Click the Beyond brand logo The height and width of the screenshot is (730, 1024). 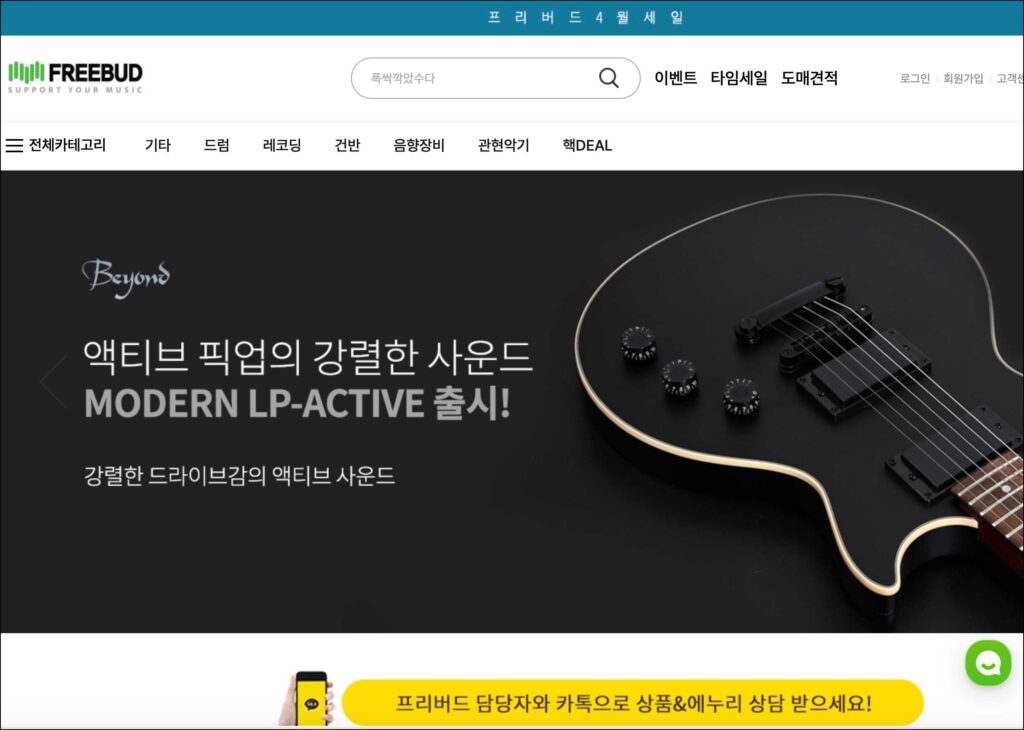coord(125,278)
